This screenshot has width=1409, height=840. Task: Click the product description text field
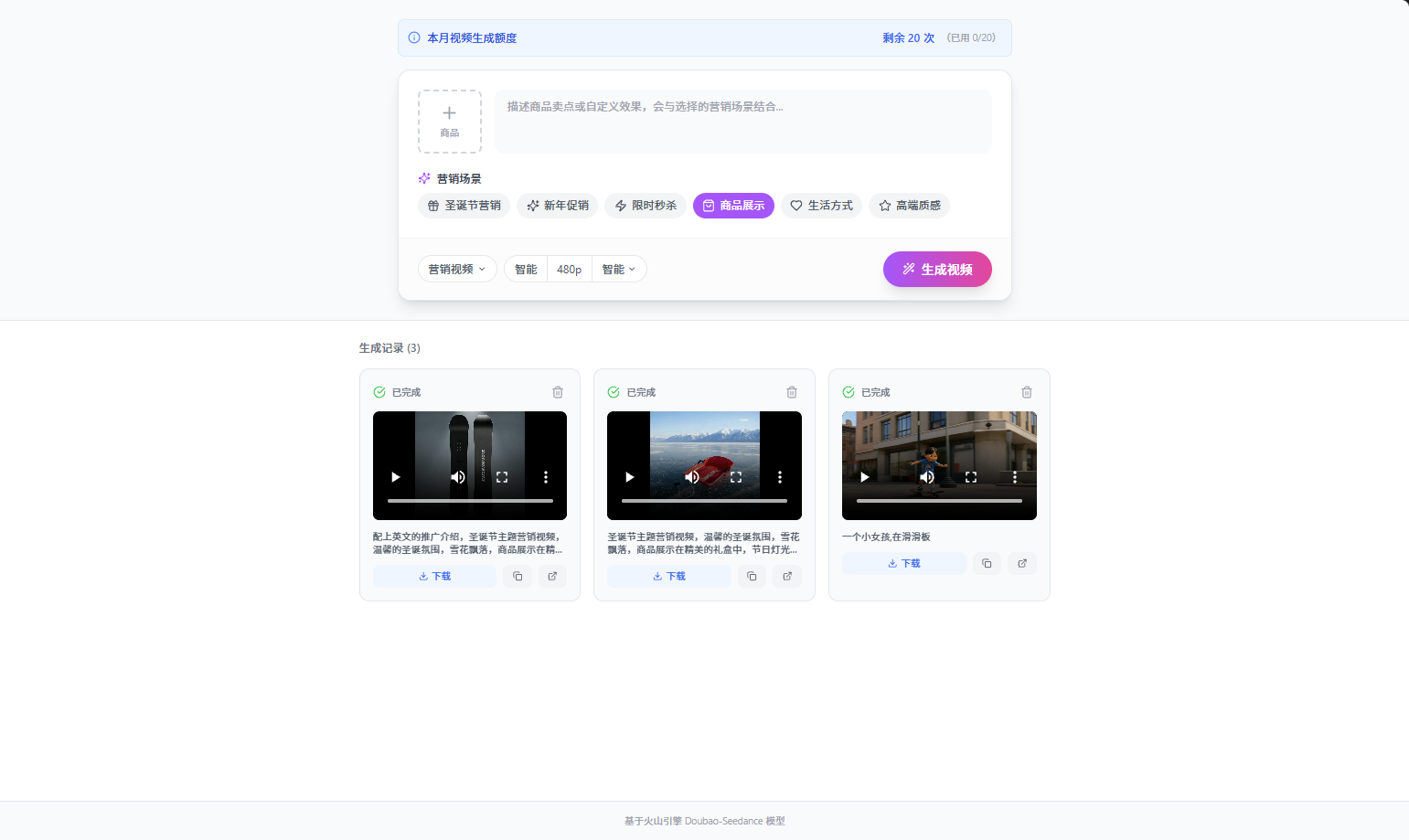coord(742,121)
